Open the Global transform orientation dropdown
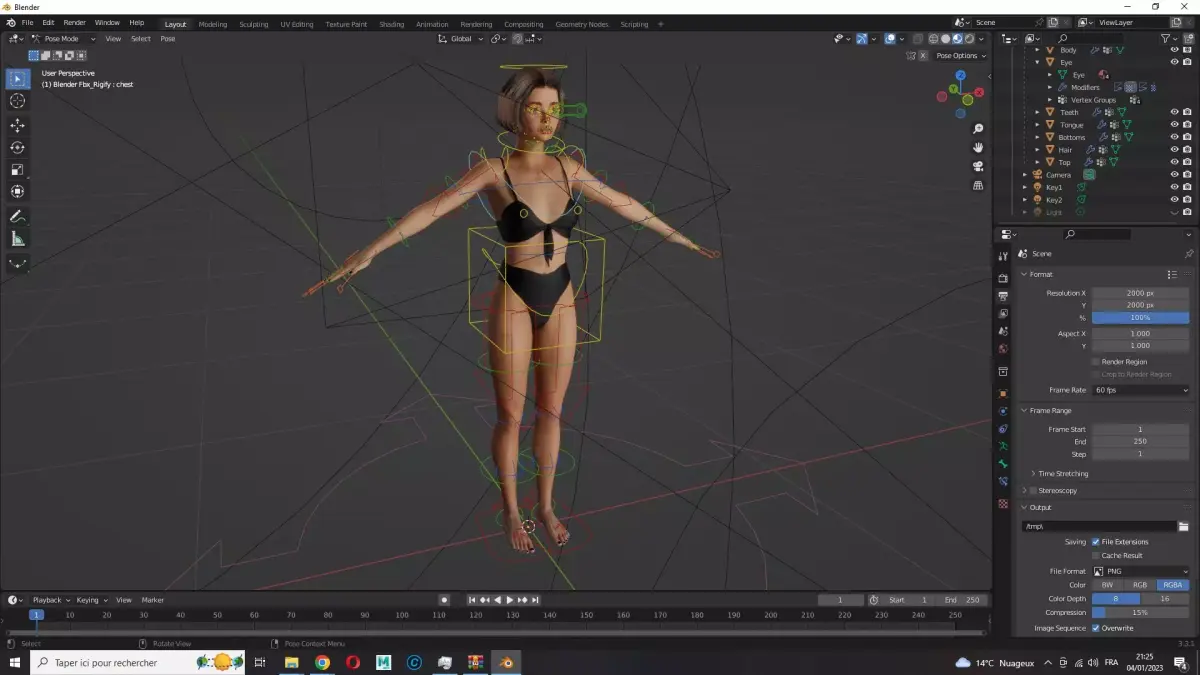1200x675 pixels. 462,39
